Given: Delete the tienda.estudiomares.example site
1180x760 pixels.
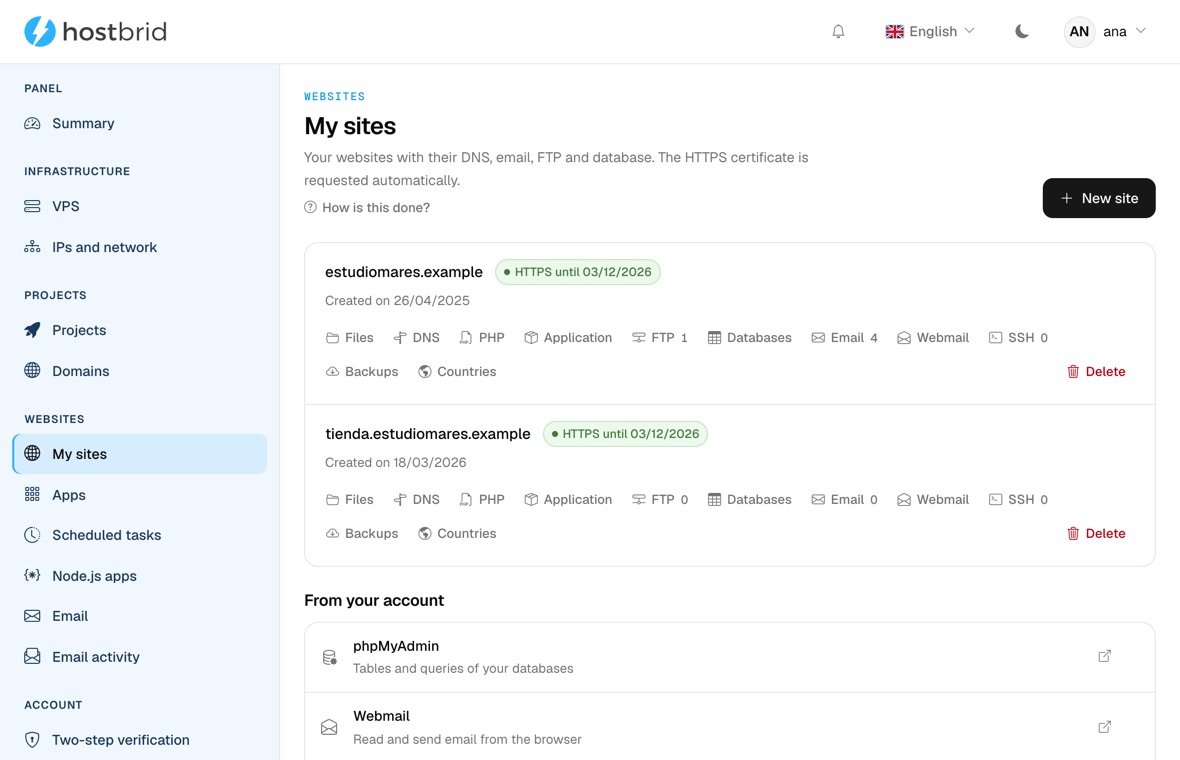Looking at the screenshot, I should 1096,534.
